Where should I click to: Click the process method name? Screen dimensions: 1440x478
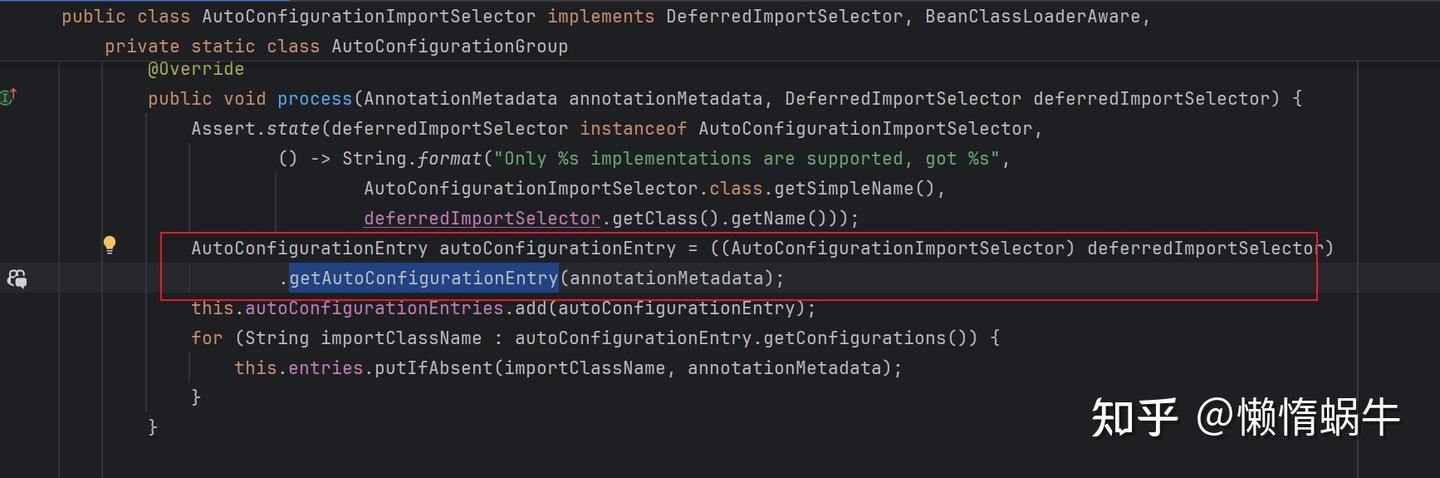314,98
